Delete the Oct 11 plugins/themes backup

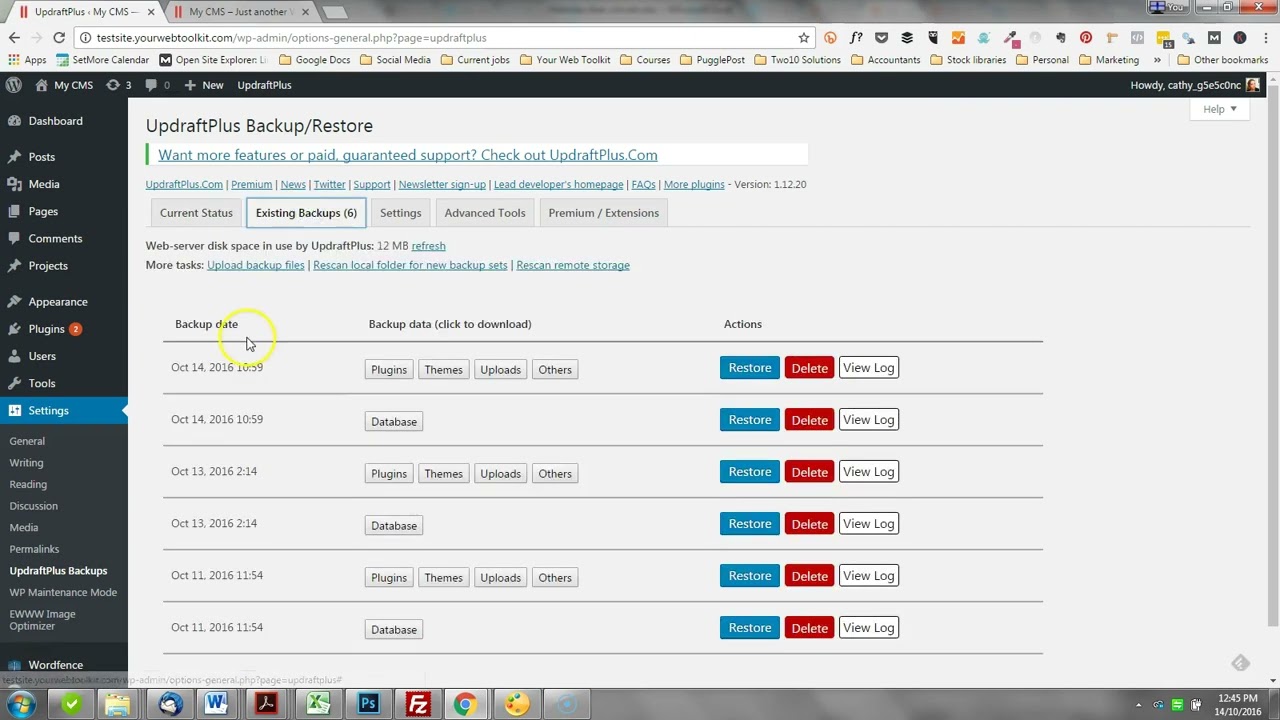[809, 576]
